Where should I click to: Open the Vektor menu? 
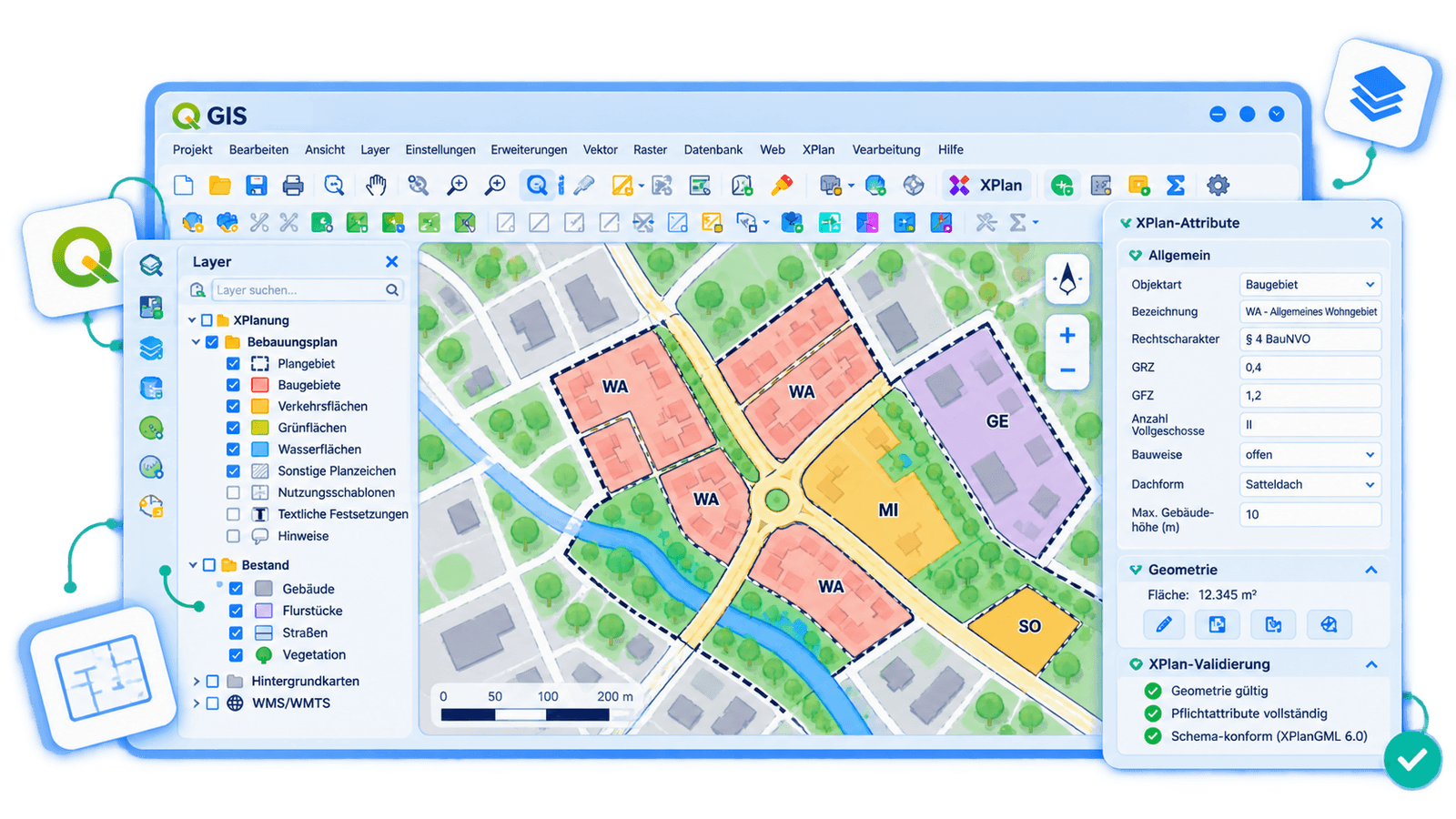coord(601,150)
